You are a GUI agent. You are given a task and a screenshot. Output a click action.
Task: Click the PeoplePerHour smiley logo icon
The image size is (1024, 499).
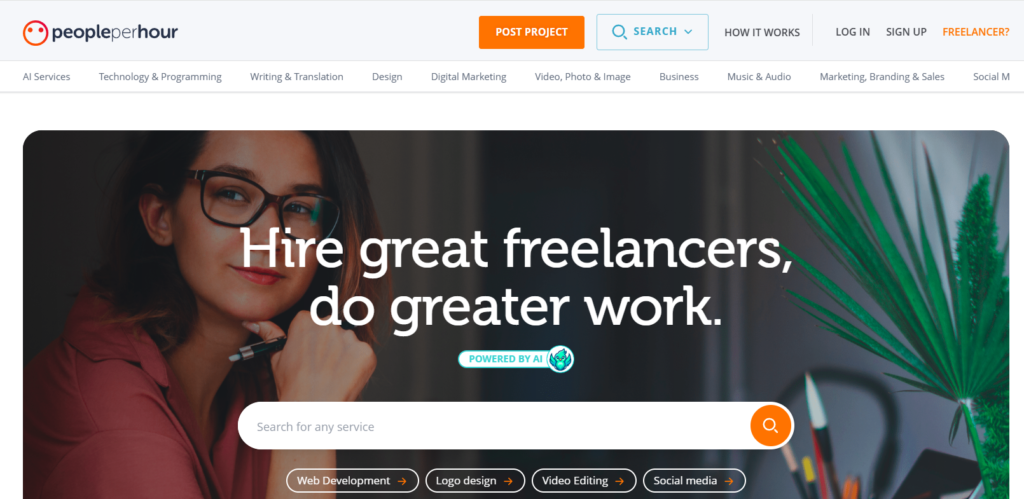click(x=35, y=33)
